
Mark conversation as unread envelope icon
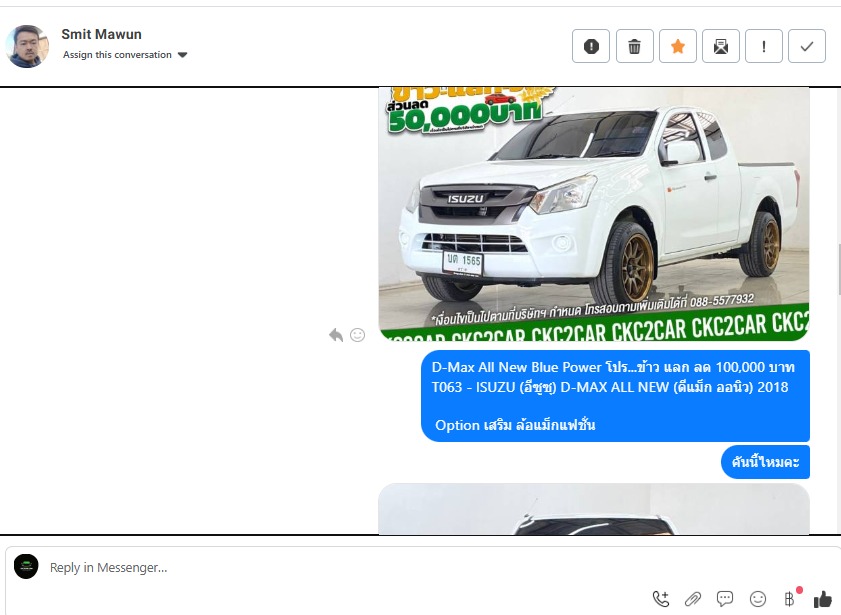720,46
